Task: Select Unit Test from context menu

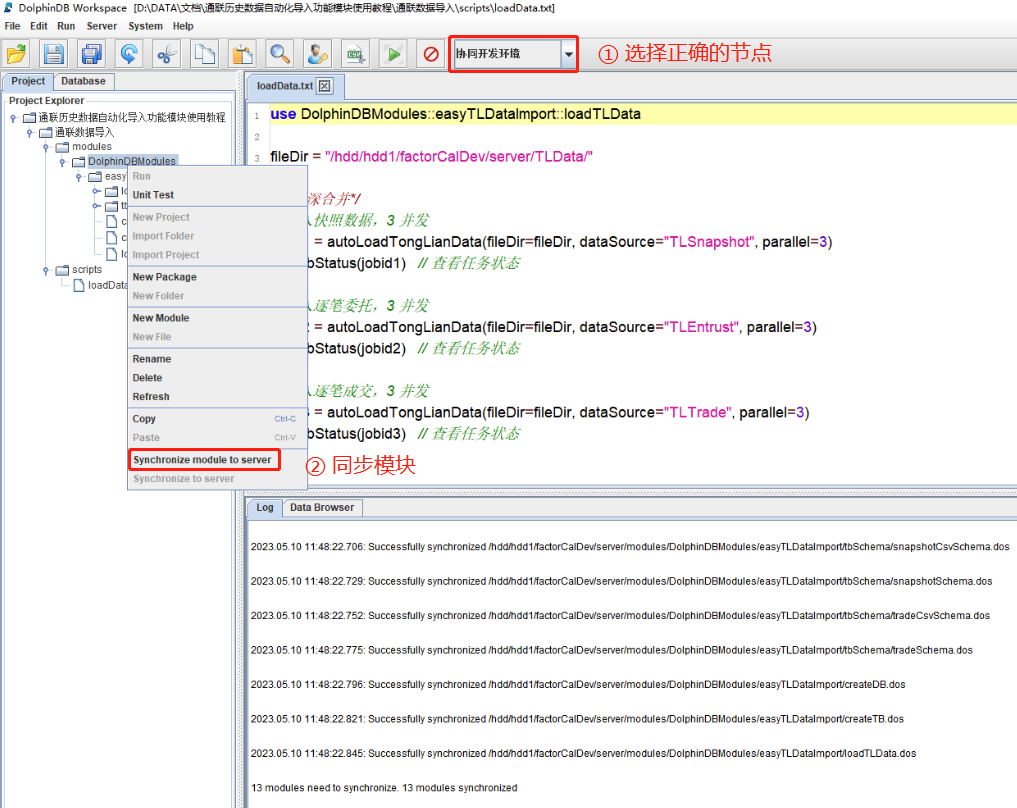Action: pos(153,195)
